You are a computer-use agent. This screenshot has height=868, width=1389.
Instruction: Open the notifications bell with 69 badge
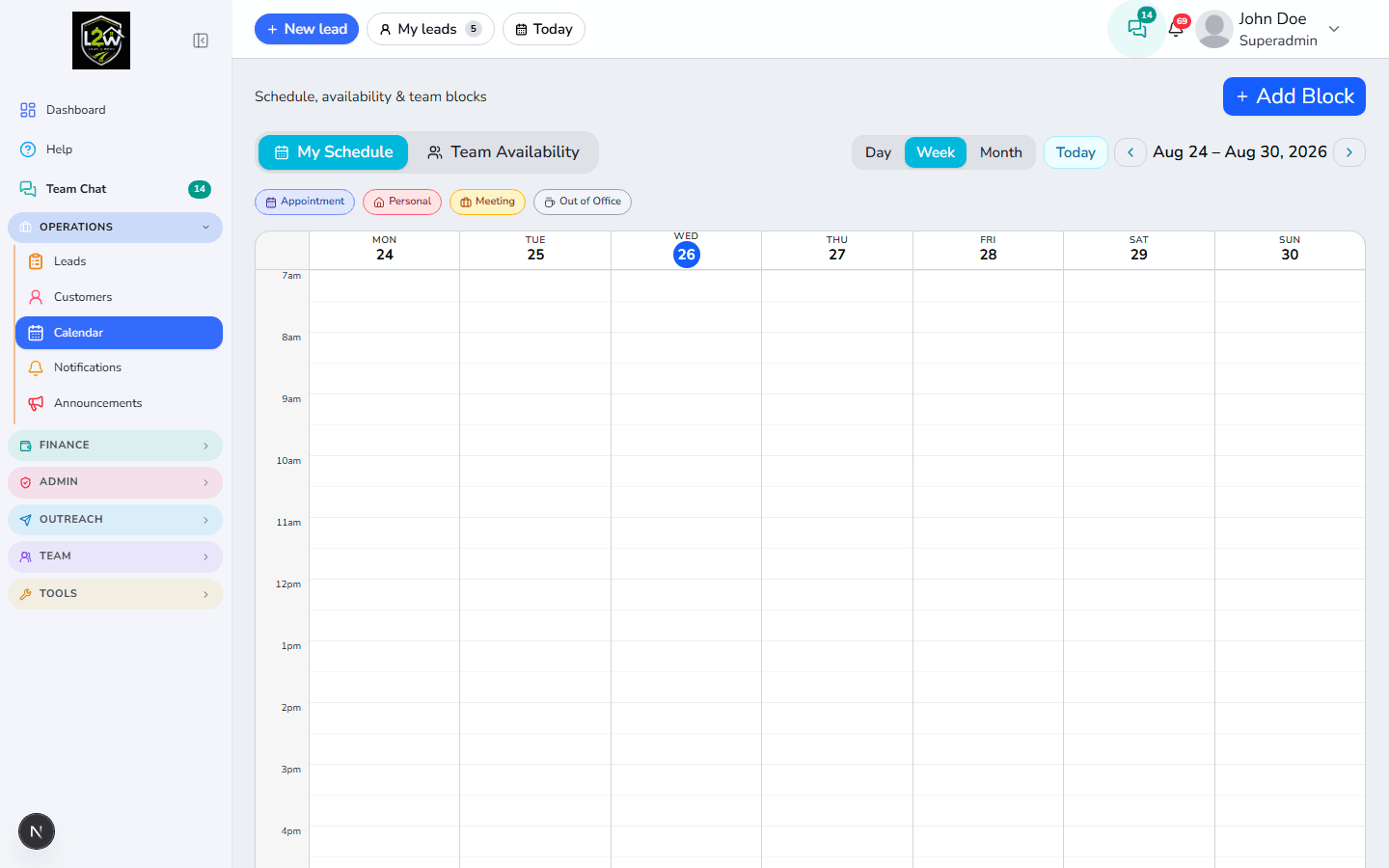(x=1176, y=28)
